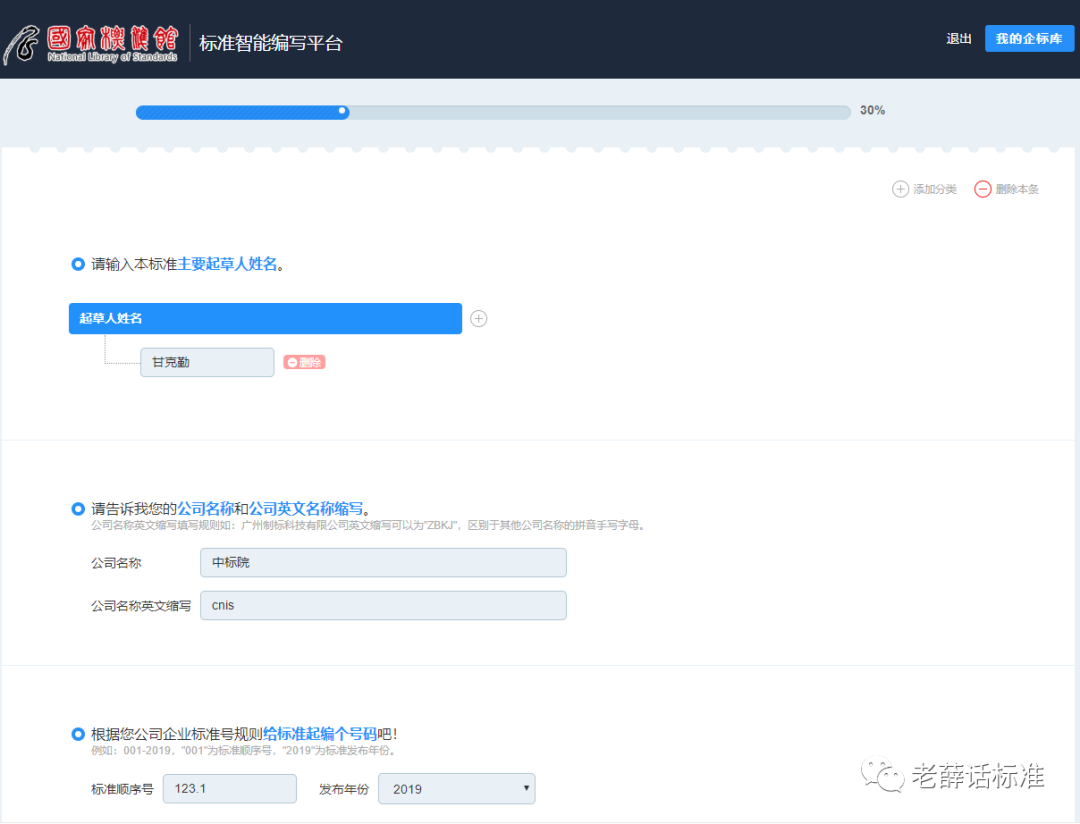Image resolution: width=1080 pixels, height=824 pixels.
Task: Click the 给标准起编个号码 highlighted text
Action: tap(320, 734)
